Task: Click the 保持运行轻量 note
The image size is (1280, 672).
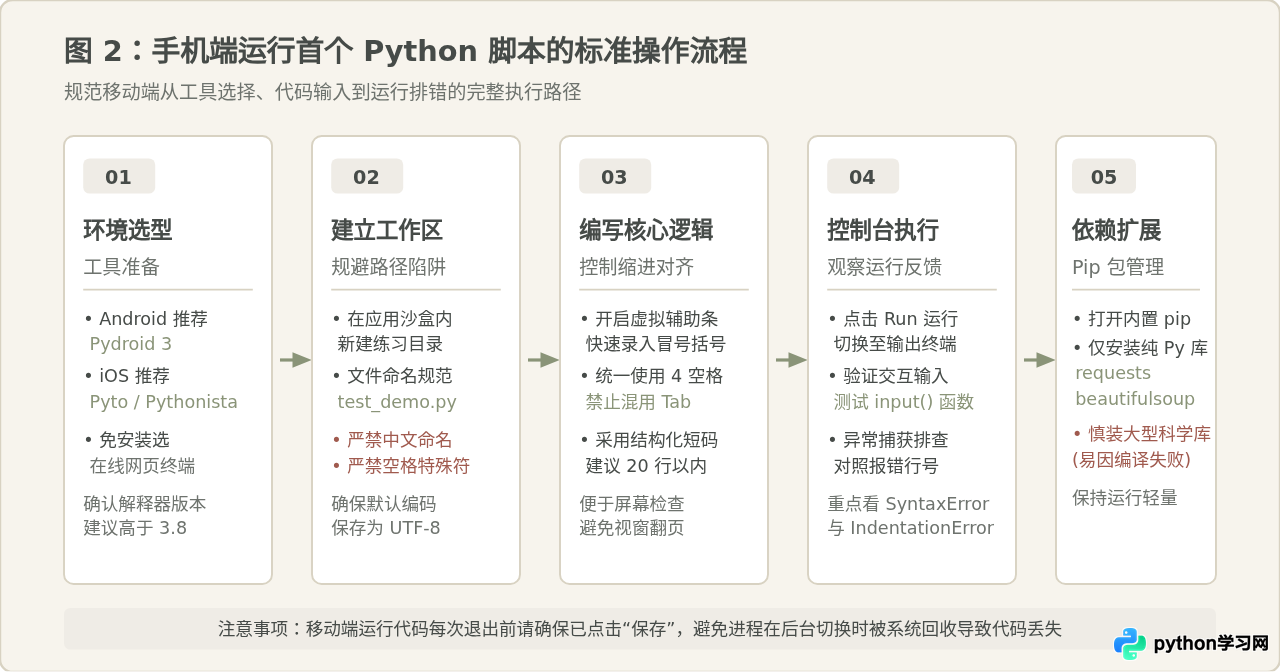Action: pos(1125,497)
